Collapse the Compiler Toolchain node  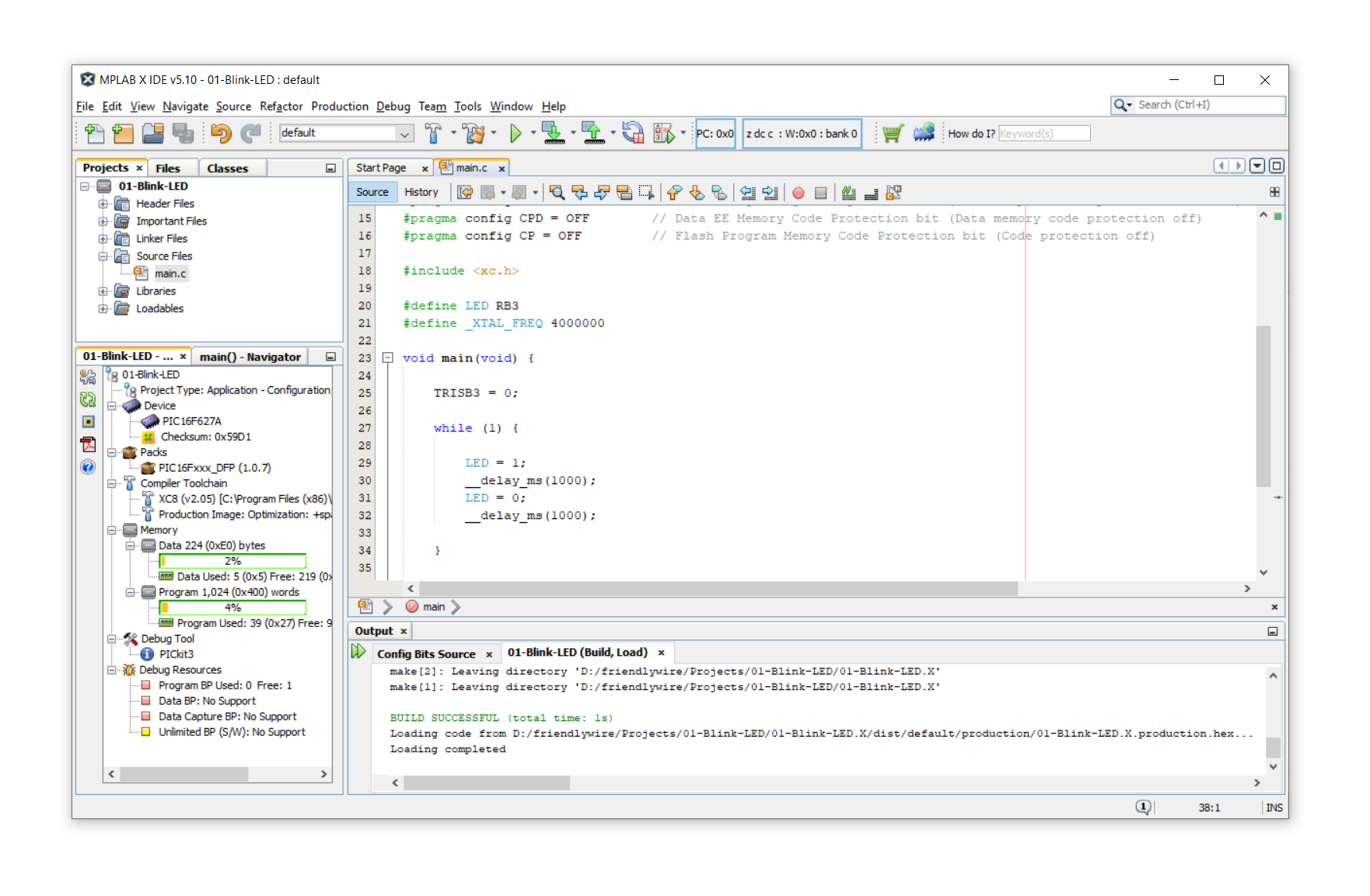tap(112, 483)
